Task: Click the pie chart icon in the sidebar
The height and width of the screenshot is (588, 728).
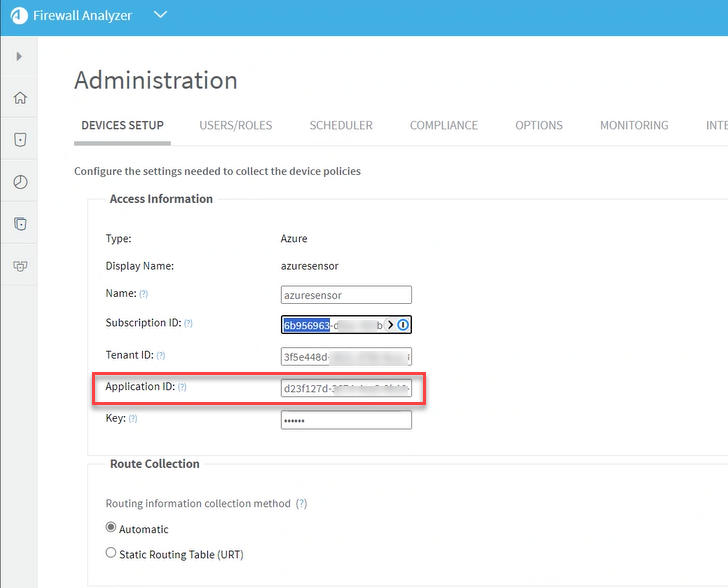Action: (19, 182)
